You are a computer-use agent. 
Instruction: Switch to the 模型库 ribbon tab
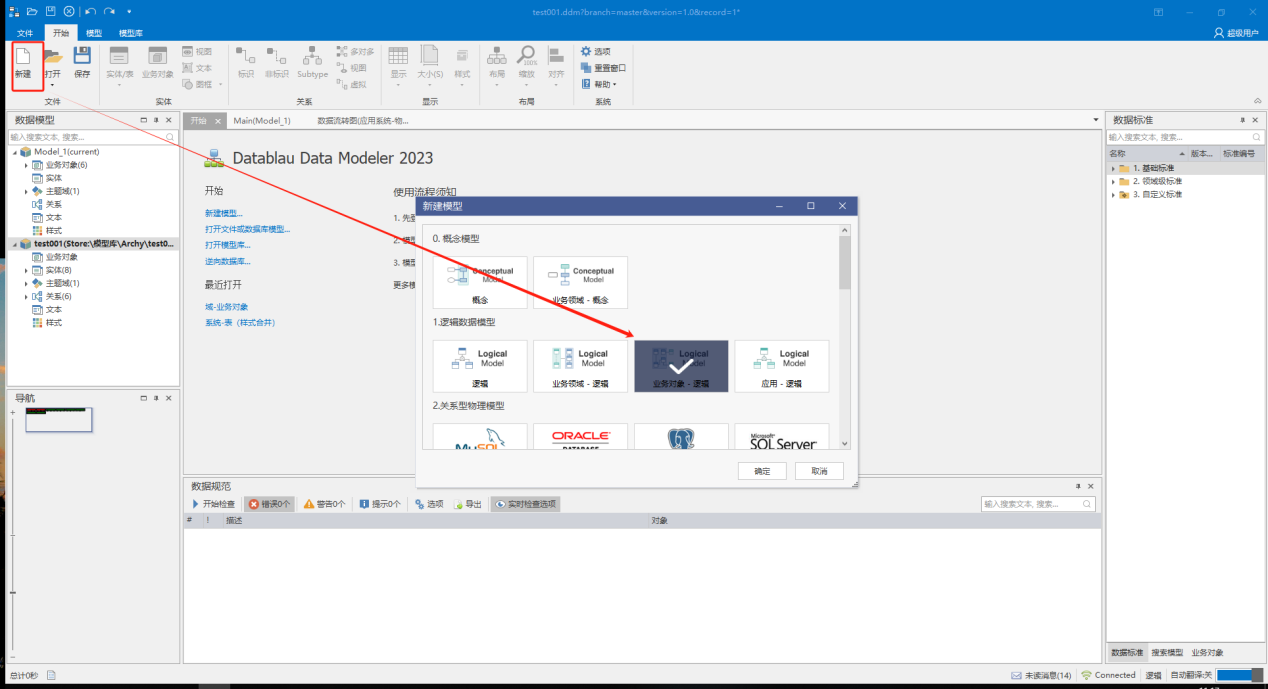pyautogui.click(x=130, y=33)
